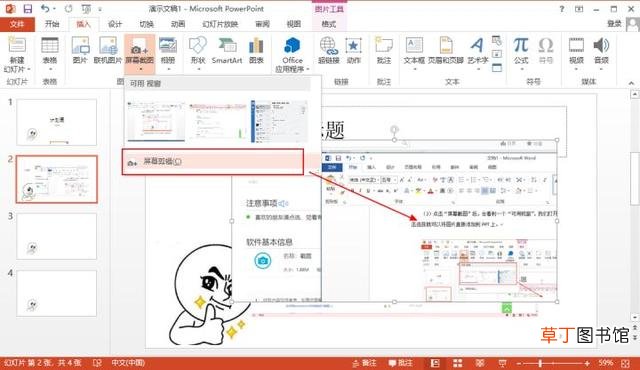Pick the third available window thumbnail

click(x=279, y=121)
